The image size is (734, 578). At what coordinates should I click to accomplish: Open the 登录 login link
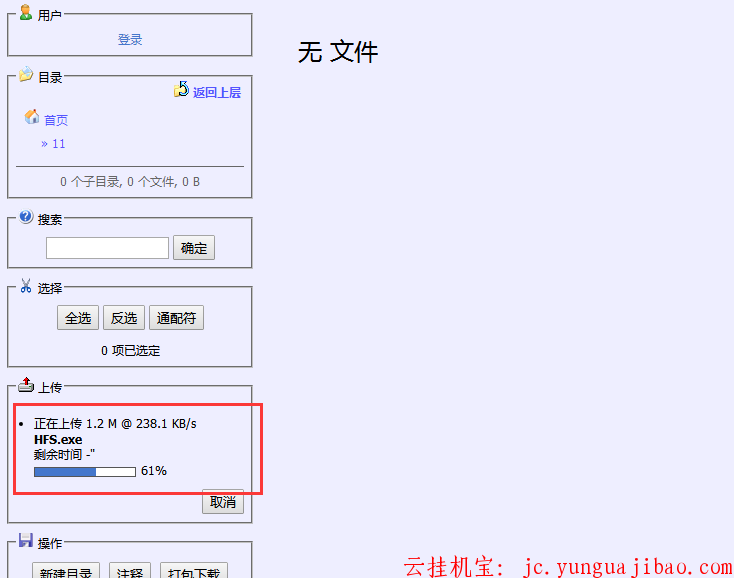(x=130, y=40)
